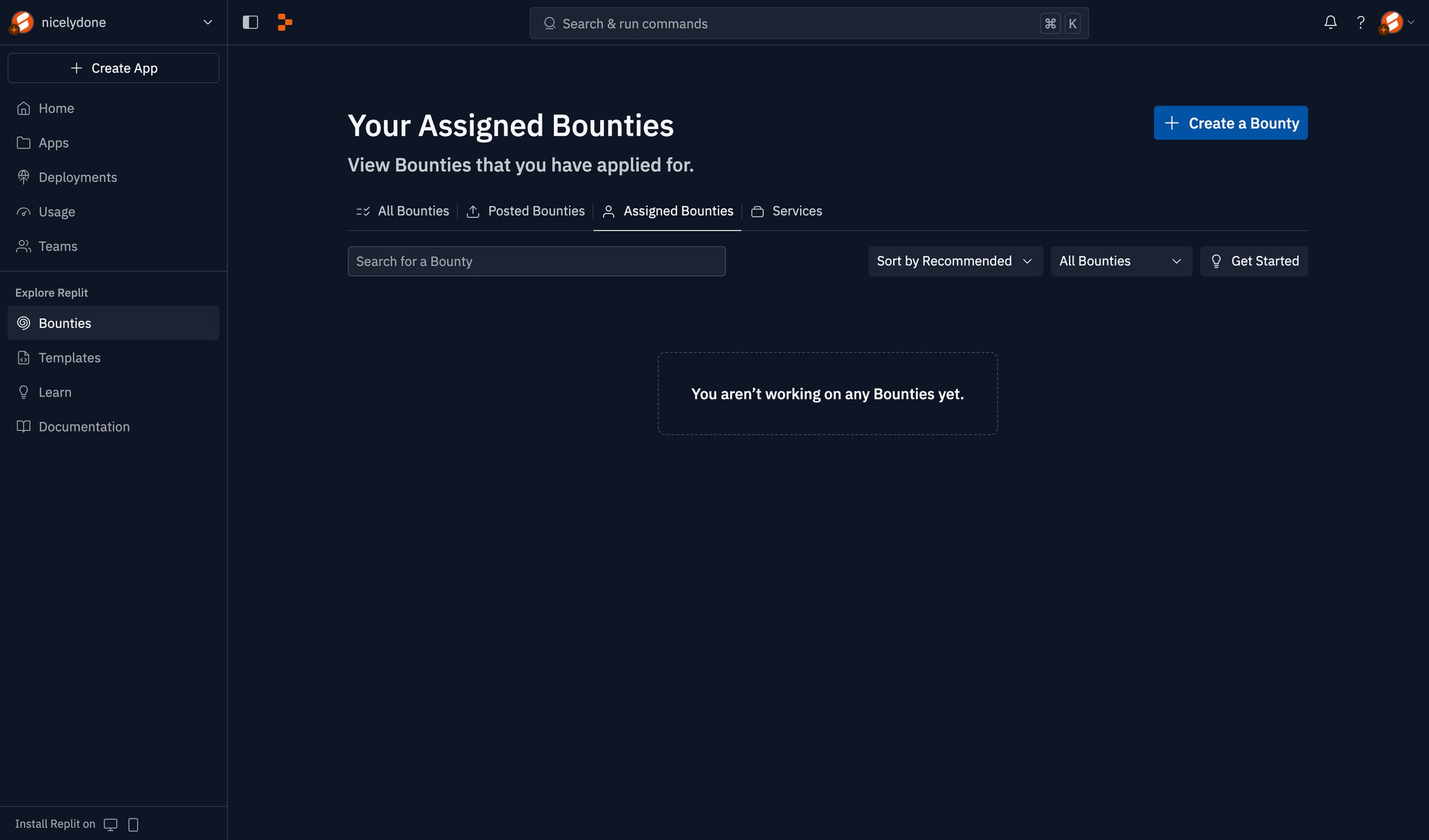Open Teams in sidebar

(x=113, y=246)
